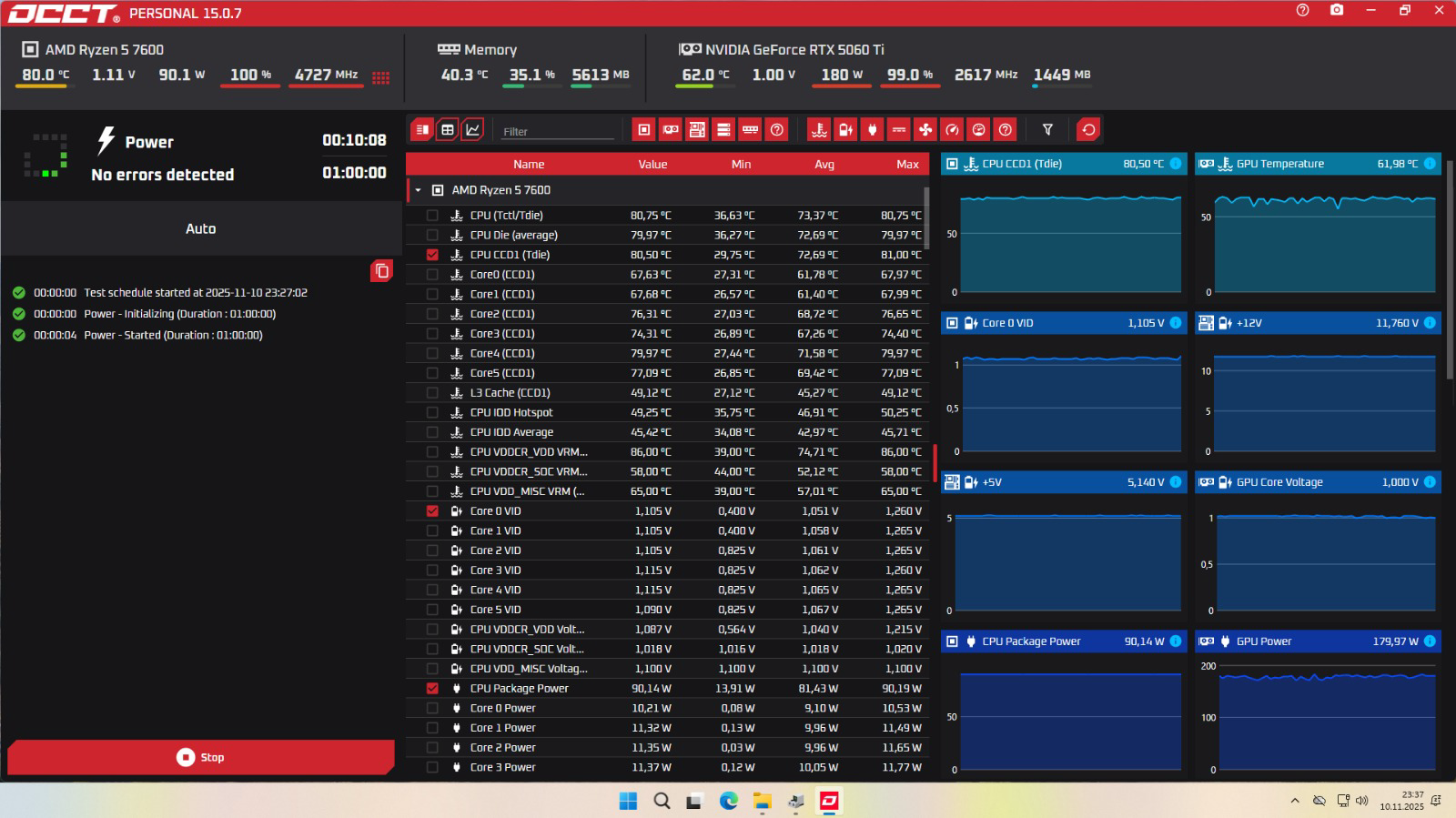1456x818 pixels.
Task: Enable the Core0 (CCD1) checkbox
Action: point(432,275)
